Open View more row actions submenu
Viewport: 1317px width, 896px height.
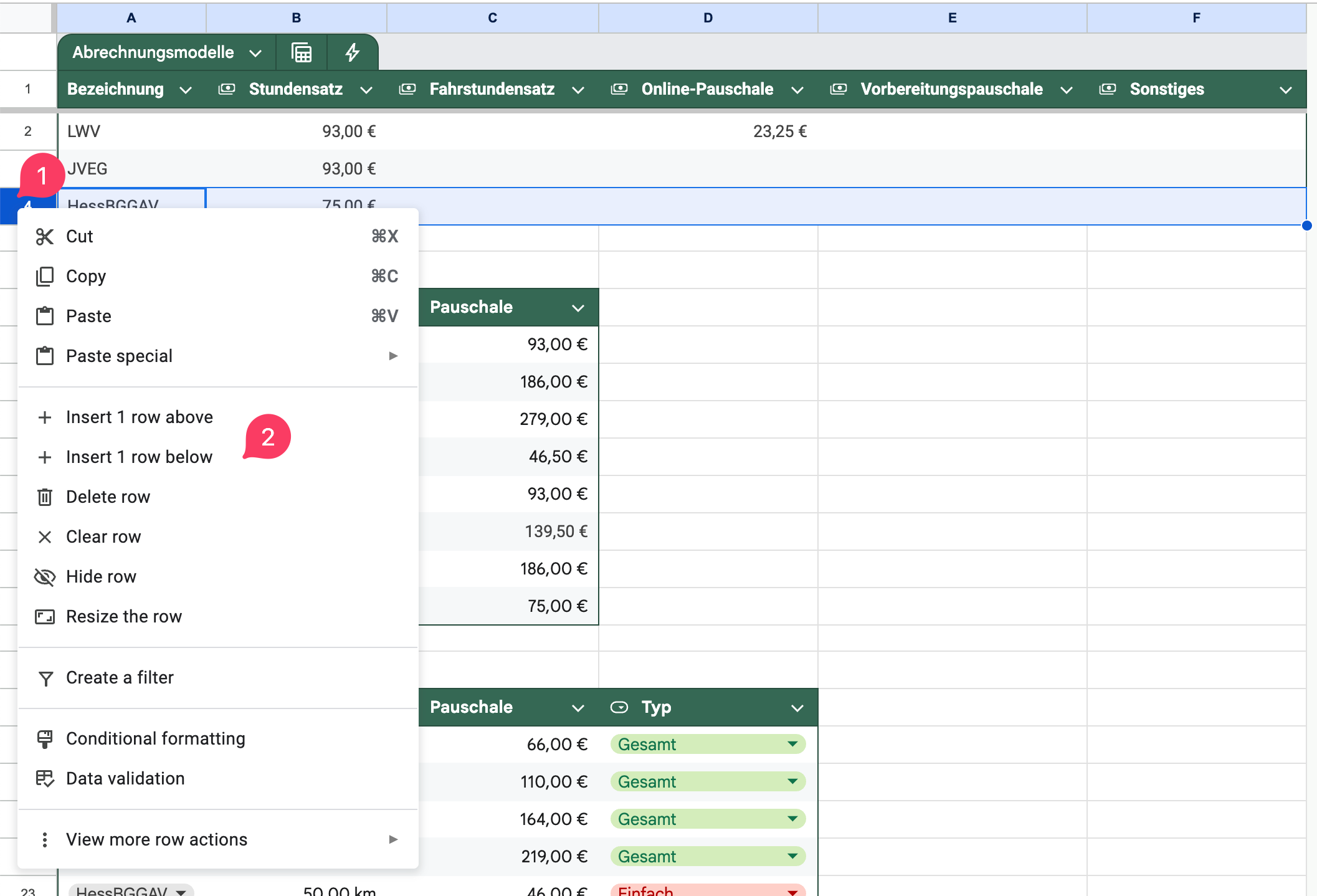(x=156, y=840)
